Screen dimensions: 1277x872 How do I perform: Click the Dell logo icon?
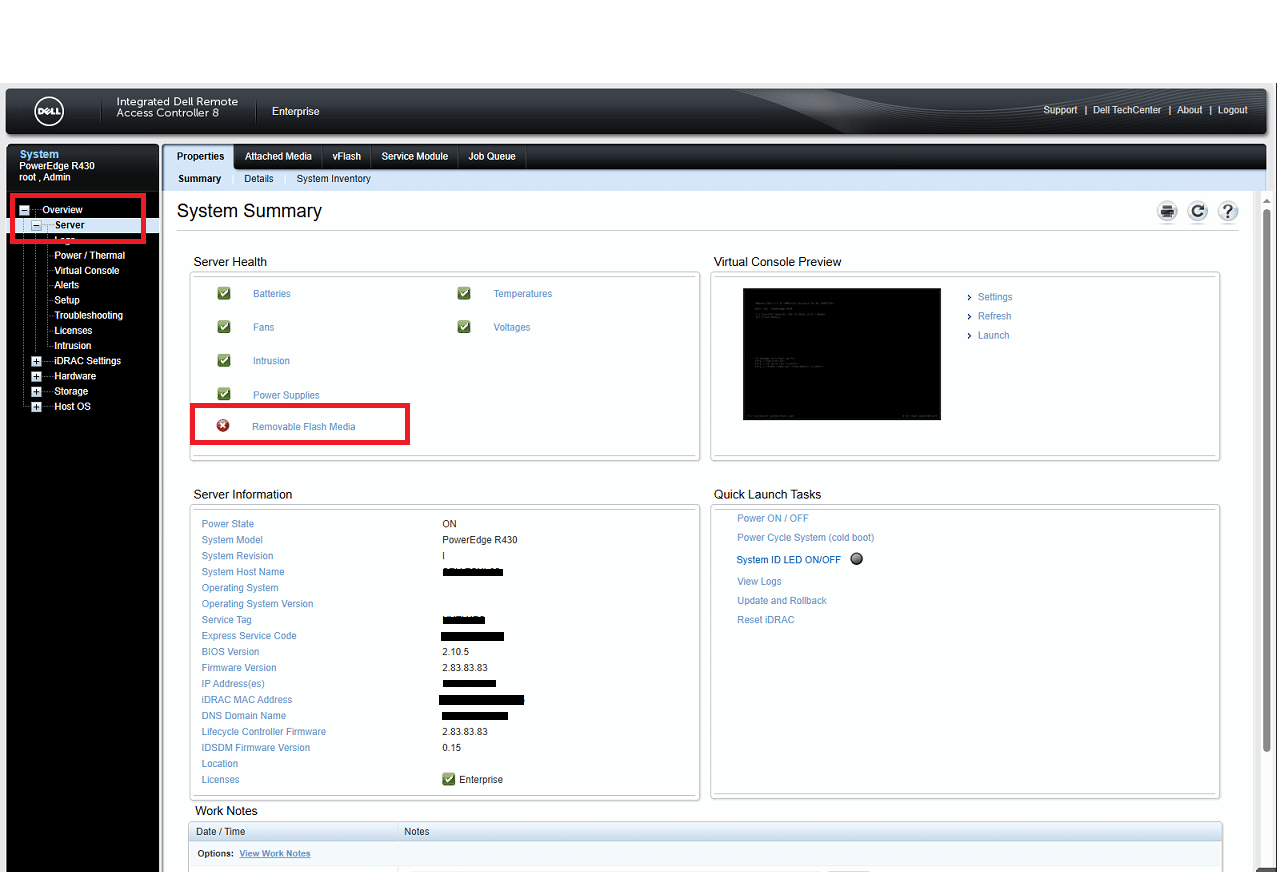tap(49, 111)
